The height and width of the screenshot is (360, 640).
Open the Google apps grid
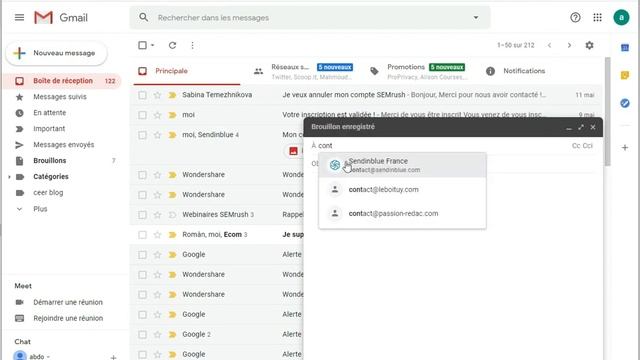point(598,18)
